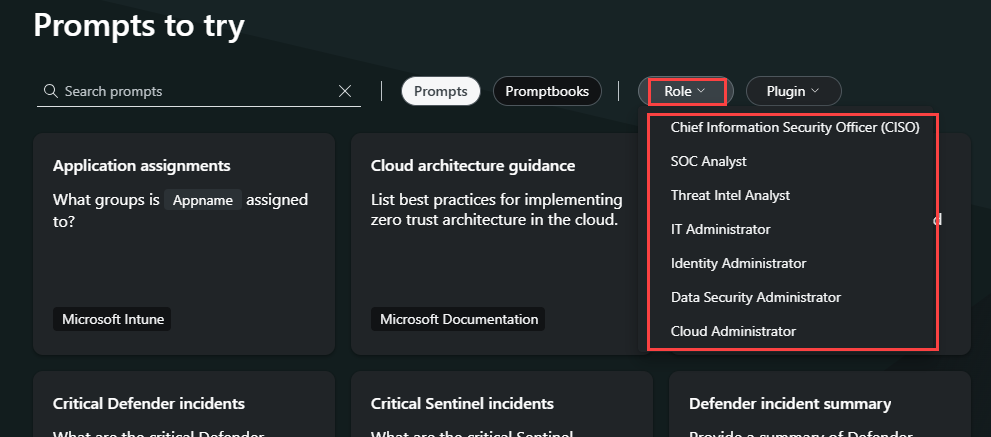The width and height of the screenshot is (991, 437).
Task: Click text 'List best practices for implementing'
Action: tap(497, 200)
